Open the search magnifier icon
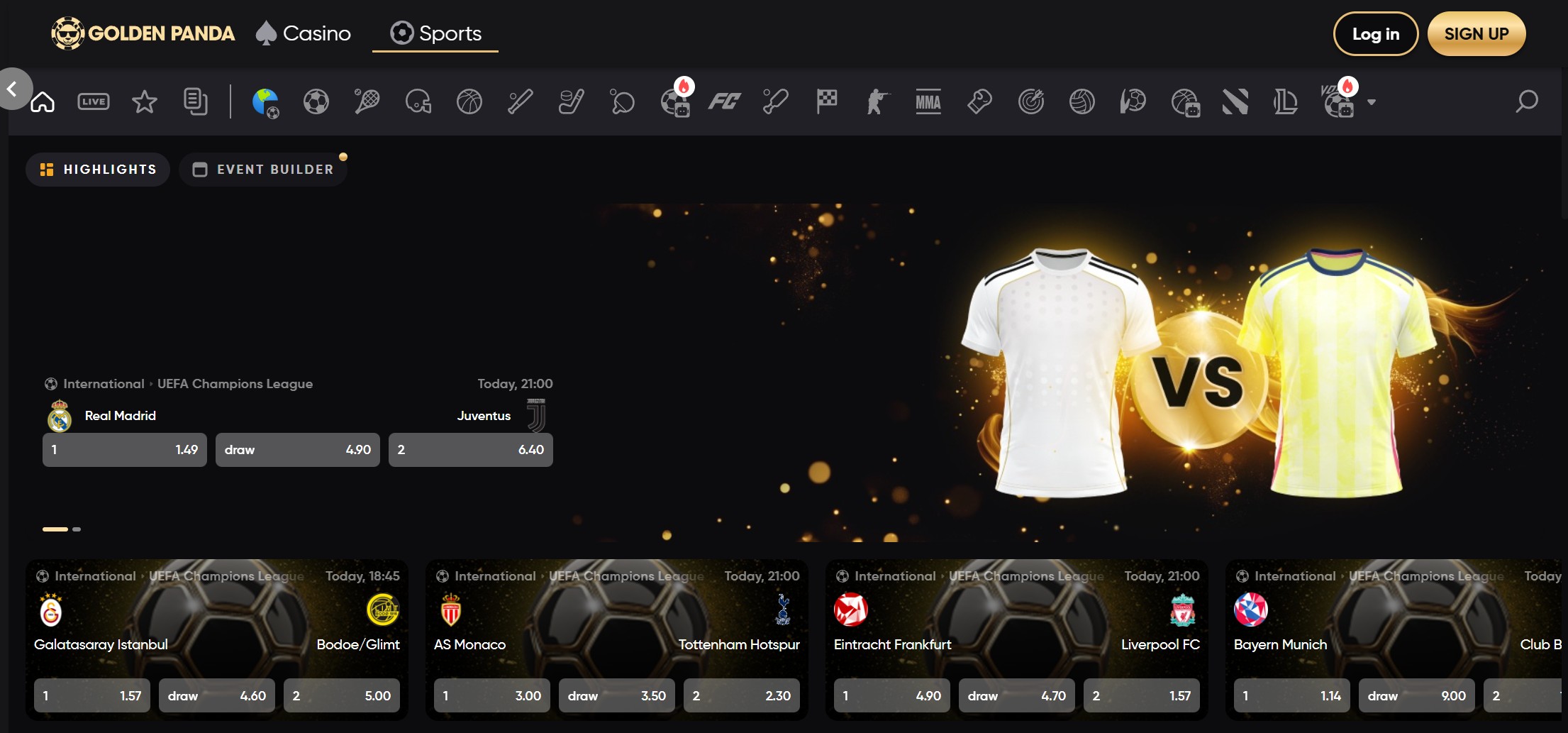Image resolution: width=1568 pixels, height=733 pixels. 1526,102
